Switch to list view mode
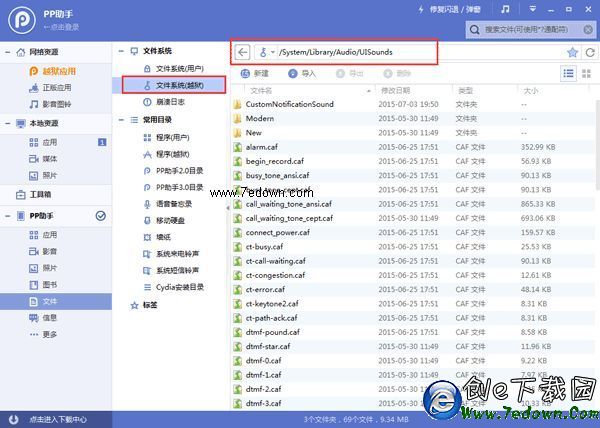The width and height of the screenshot is (600, 428). [x=568, y=73]
